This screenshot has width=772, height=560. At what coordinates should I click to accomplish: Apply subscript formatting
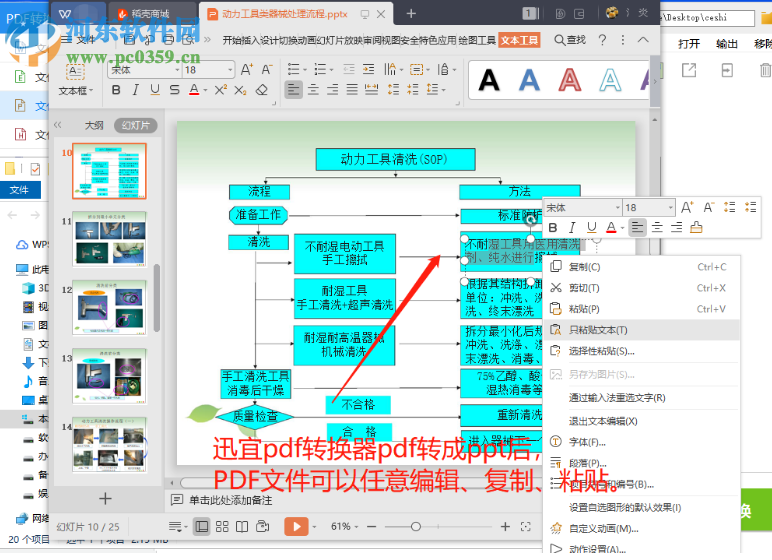coord(240,90)
